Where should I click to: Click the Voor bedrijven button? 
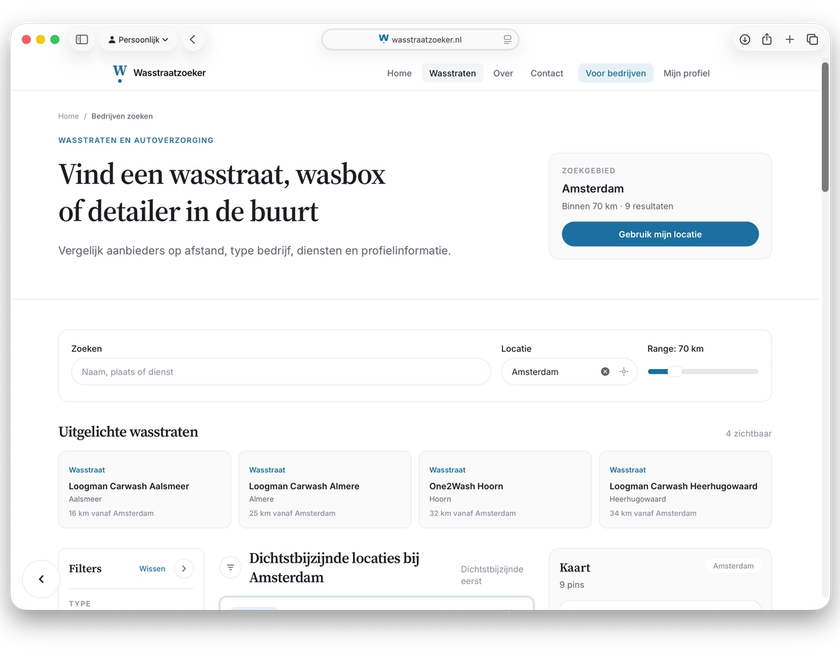[616, 73]
